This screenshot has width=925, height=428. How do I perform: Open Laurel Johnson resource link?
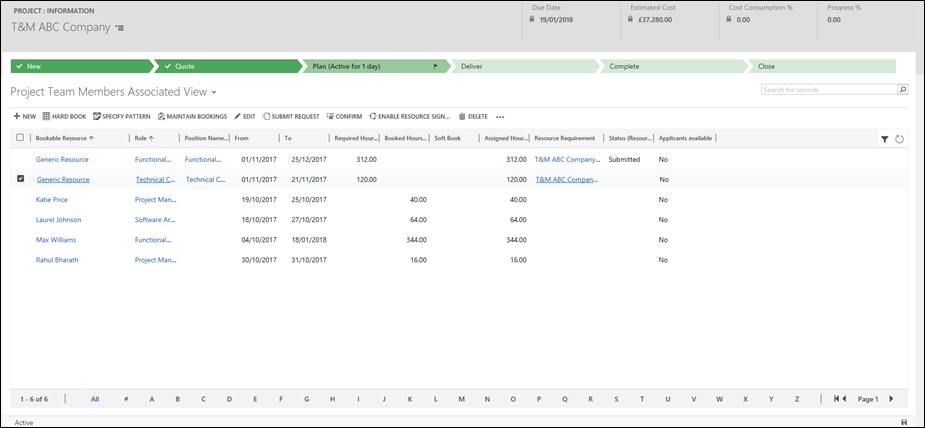point(58,220)
